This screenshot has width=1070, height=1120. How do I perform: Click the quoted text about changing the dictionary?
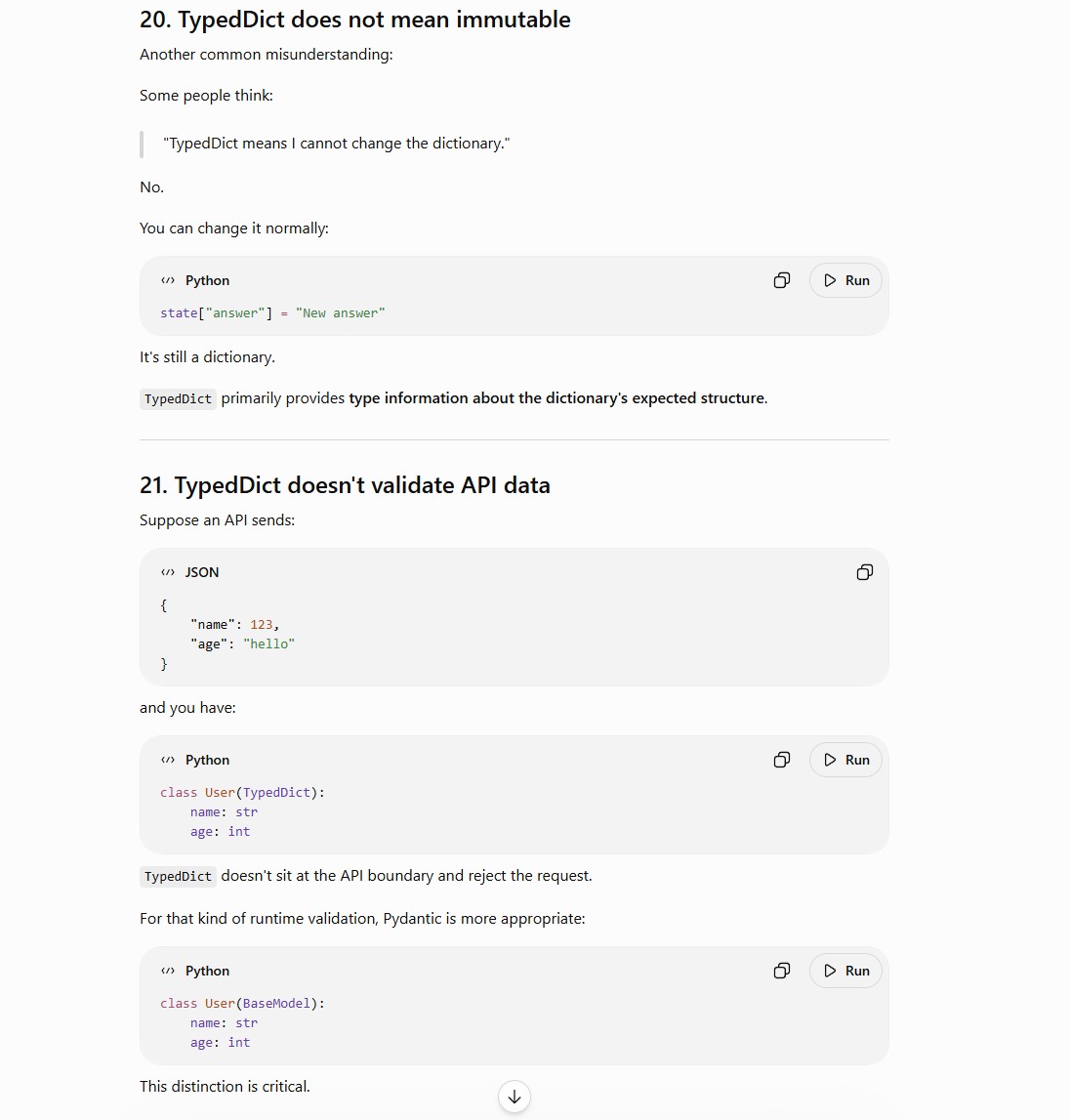pos(337,144)
